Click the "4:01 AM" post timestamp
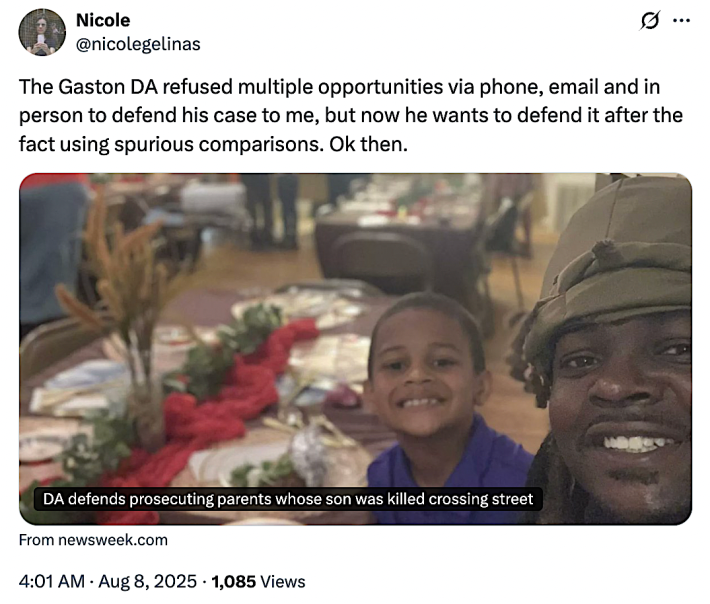Viewport: 710px width, 604px height. 51,581
